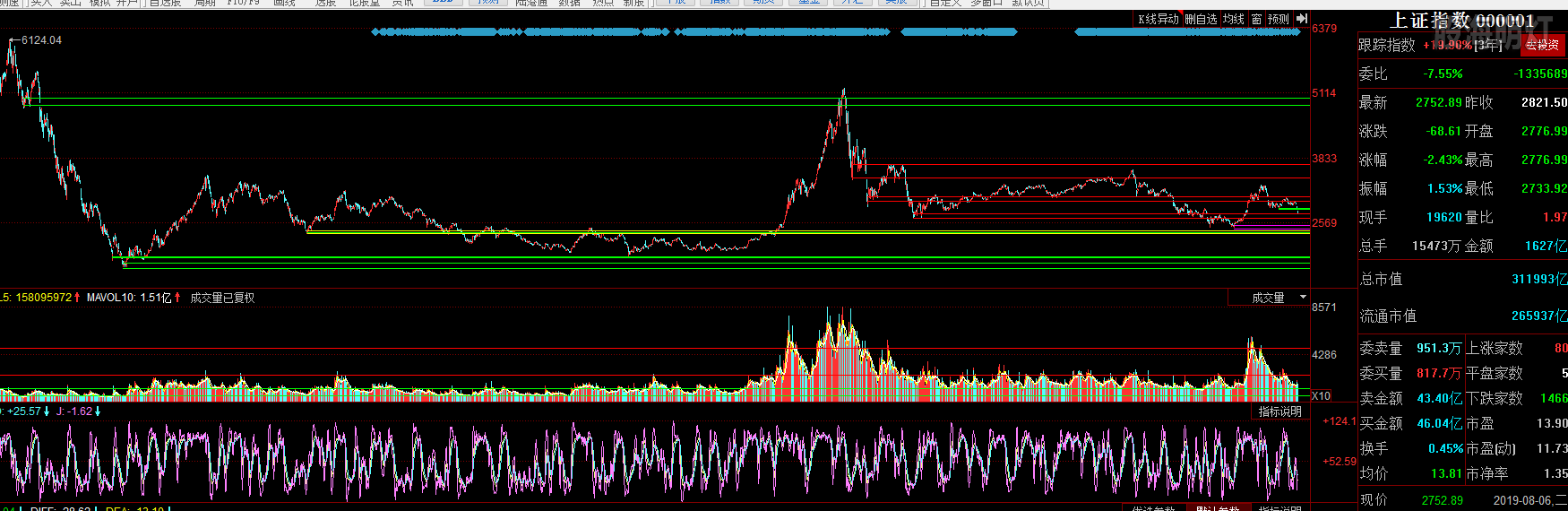This screenshot has height=511, width=1568.
Task: Click the 6379 price axis label
Action: coord(1324,29)
